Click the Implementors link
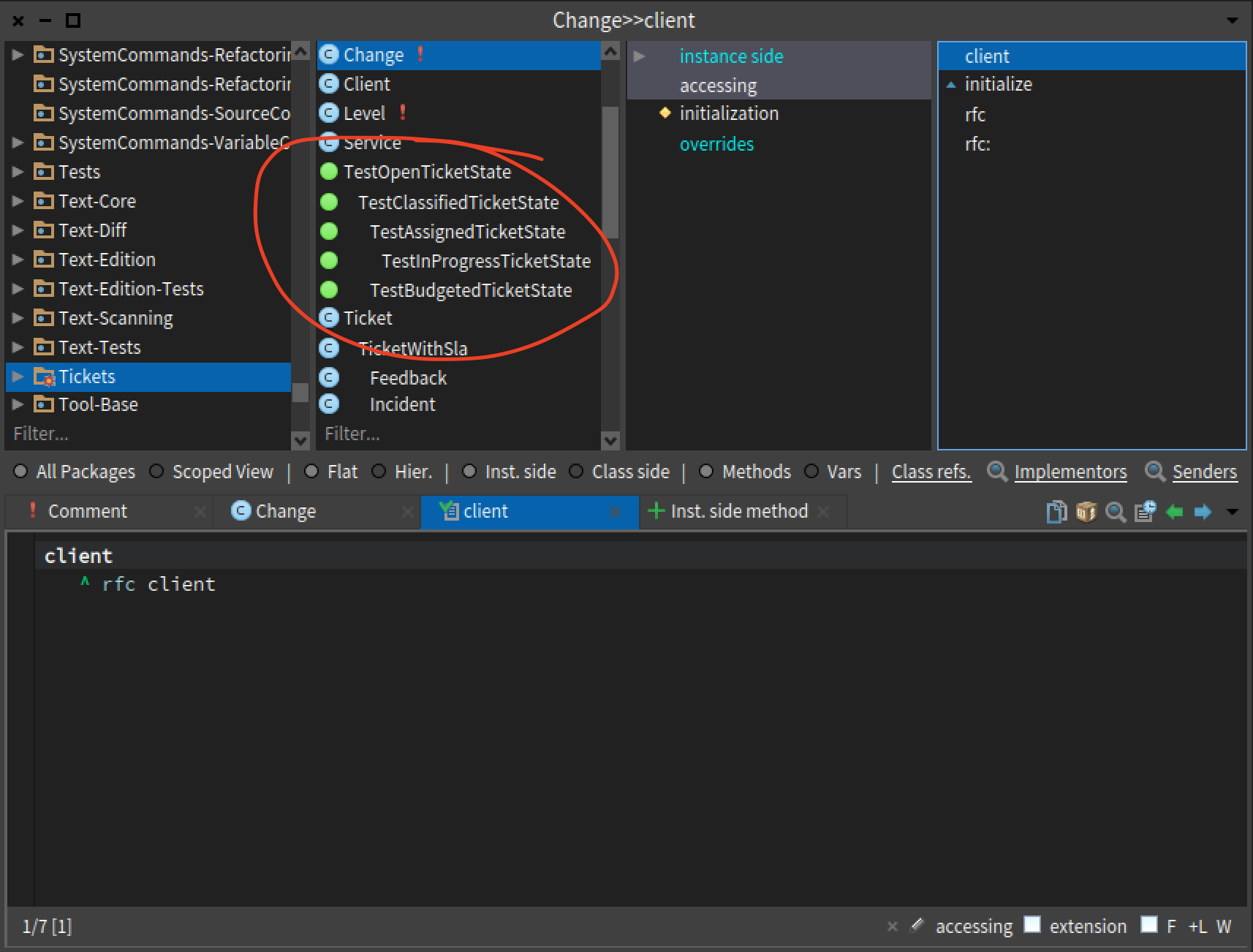 point(1070,472)
